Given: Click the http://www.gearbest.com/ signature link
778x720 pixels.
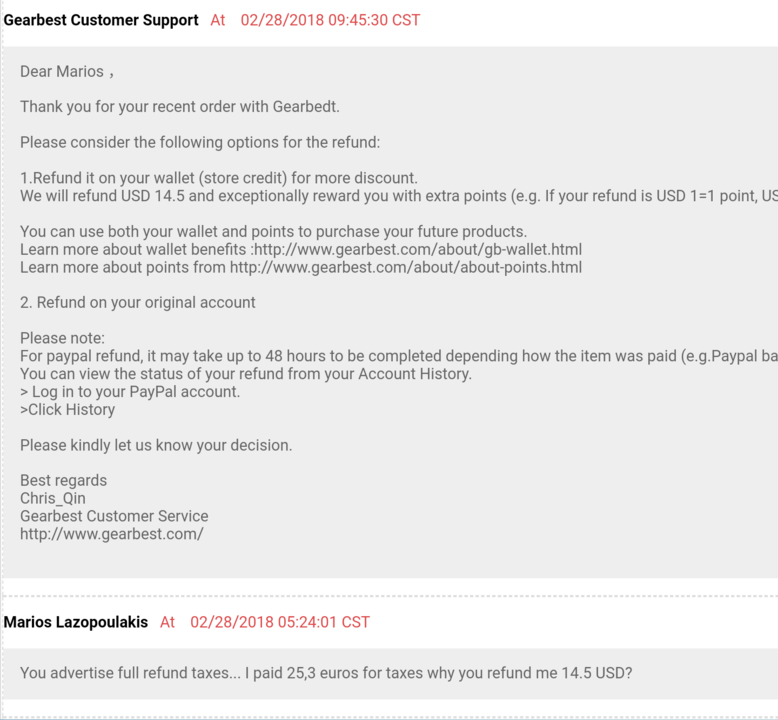Looking at the screenshot, I should (x=112, y=534).
